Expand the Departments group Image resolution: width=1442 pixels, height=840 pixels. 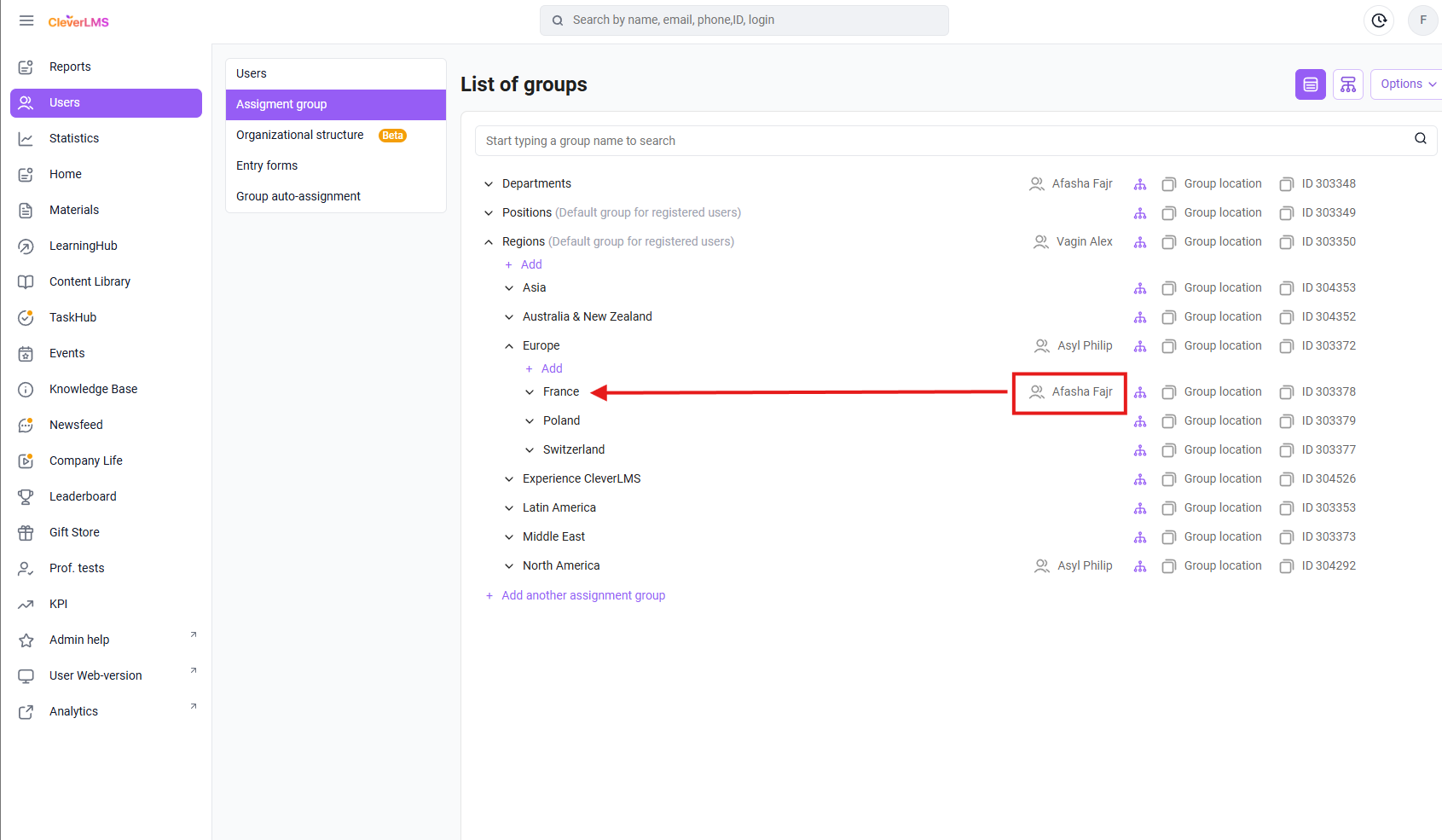489,184
